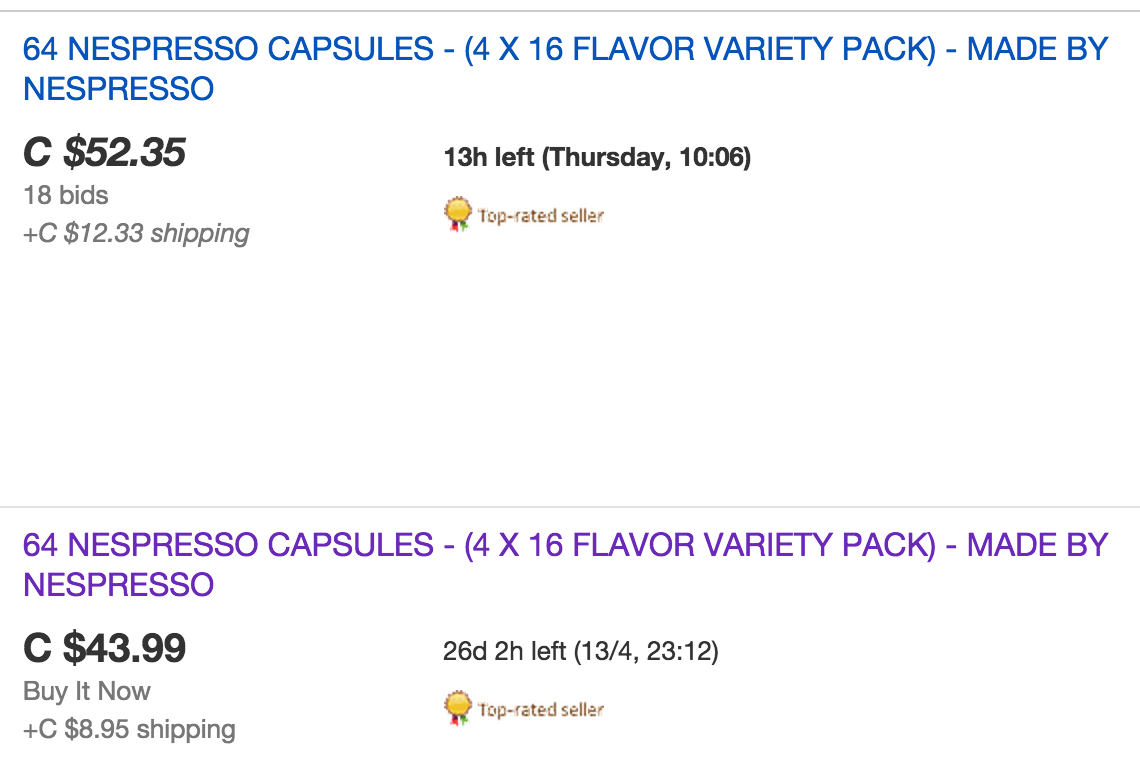Image resolution: width=1140 pixels, height=784 pixels.
Task: Open the purple visited 64 Nespresso Capsules listing title
Action: (565, 565)
